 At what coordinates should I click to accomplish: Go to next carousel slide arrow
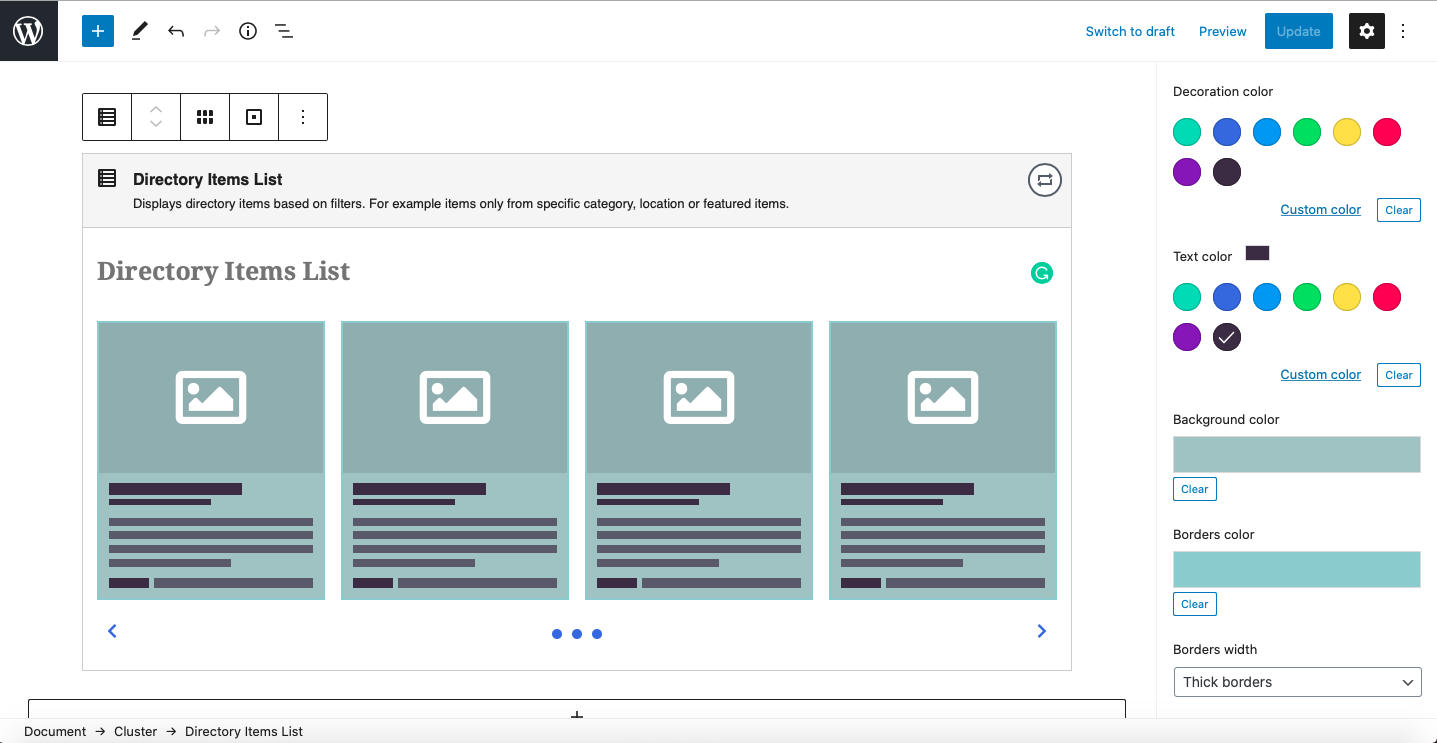pos(1042,631)
